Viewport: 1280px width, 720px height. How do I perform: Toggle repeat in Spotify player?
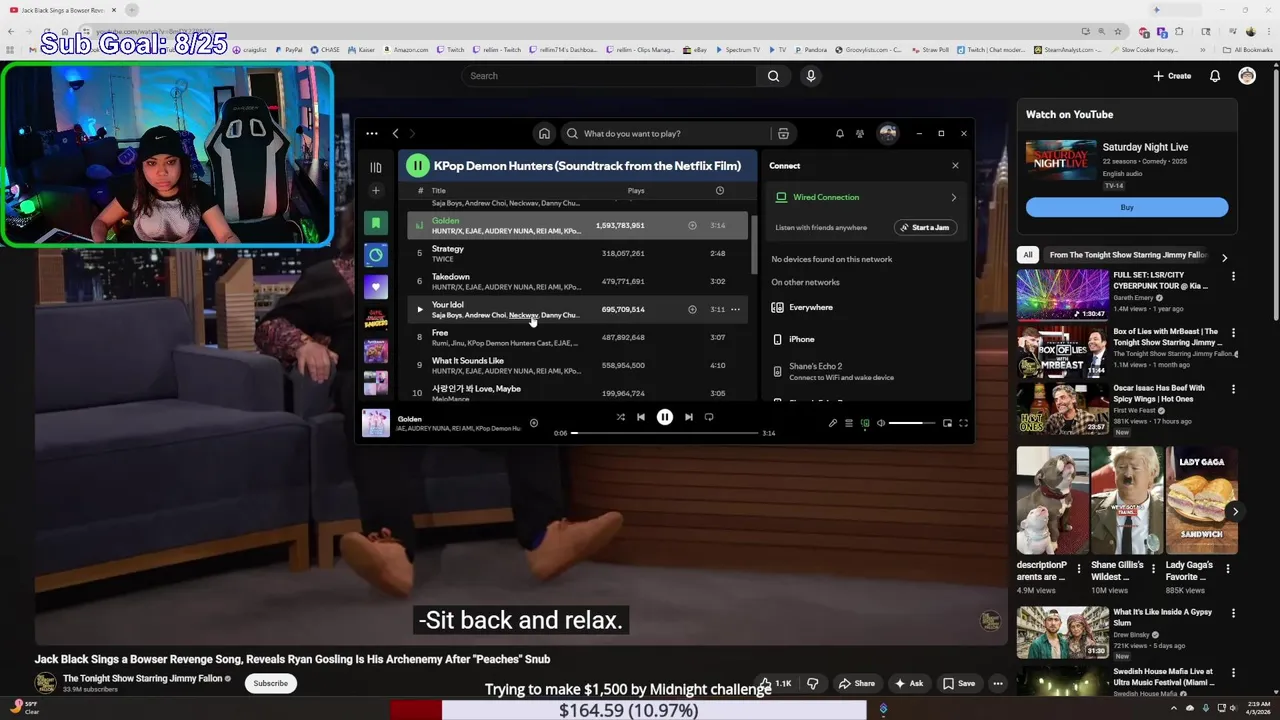coord(709,417)
